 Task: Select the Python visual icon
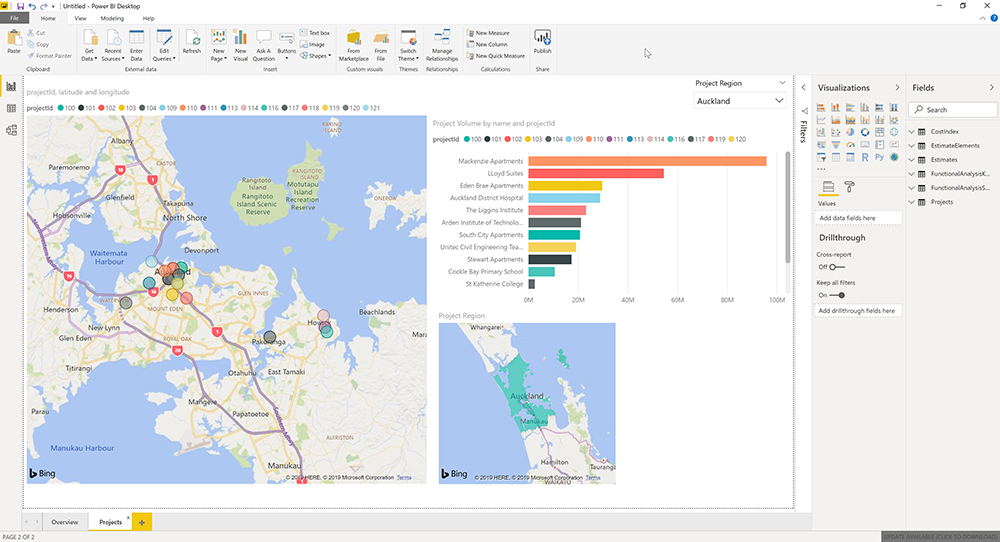pos(879,157)
